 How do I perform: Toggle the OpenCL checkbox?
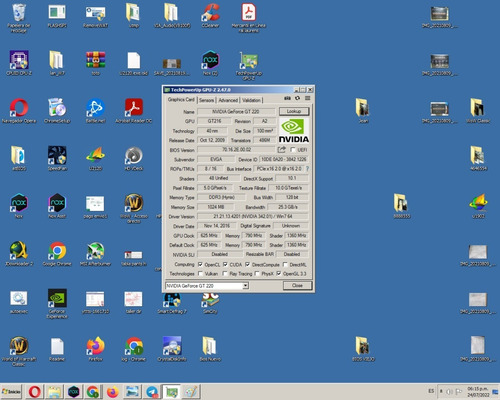200,264
